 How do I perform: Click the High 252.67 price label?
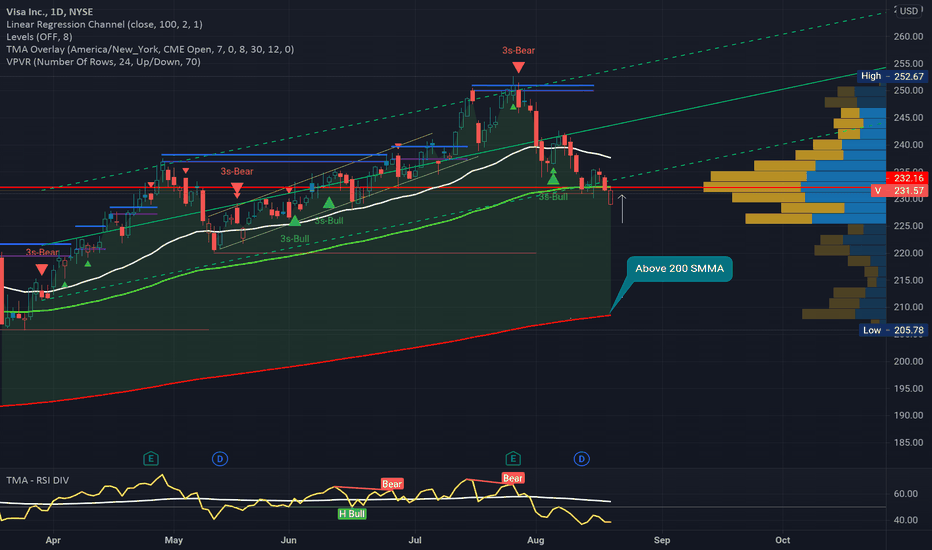892,76
